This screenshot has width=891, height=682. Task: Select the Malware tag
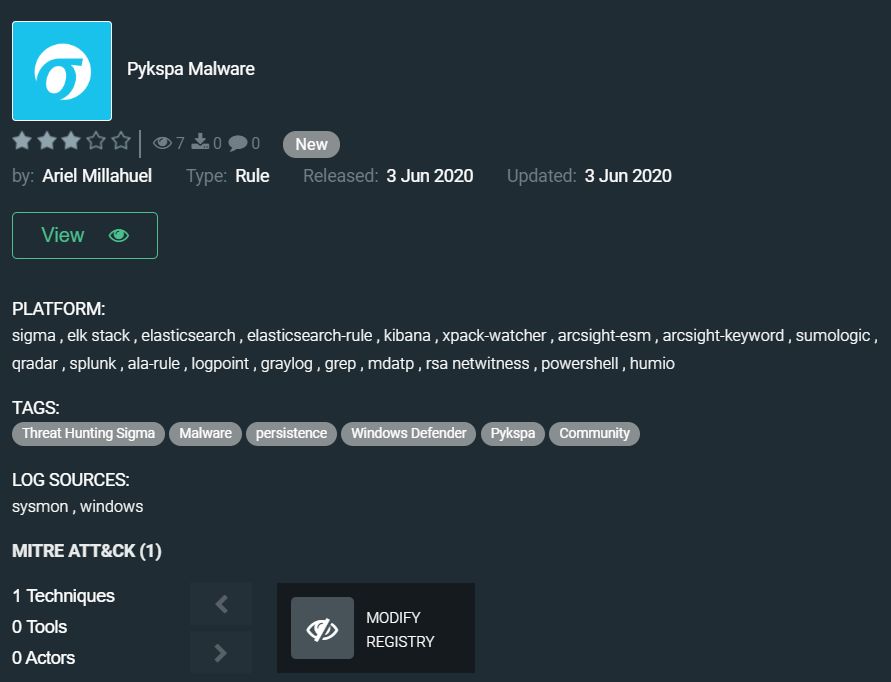(205, 434)
